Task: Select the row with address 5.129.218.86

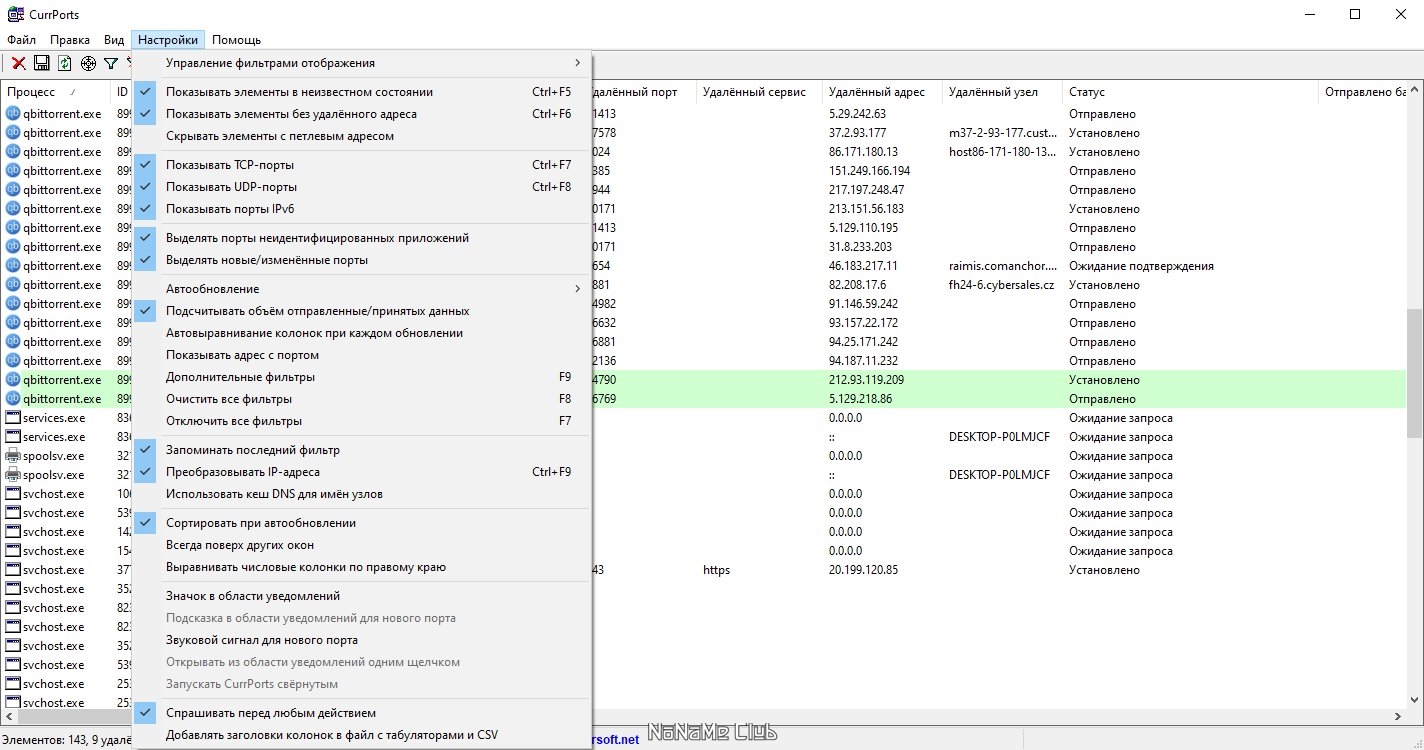Action: pyautogui.click(x=703, y=399)
